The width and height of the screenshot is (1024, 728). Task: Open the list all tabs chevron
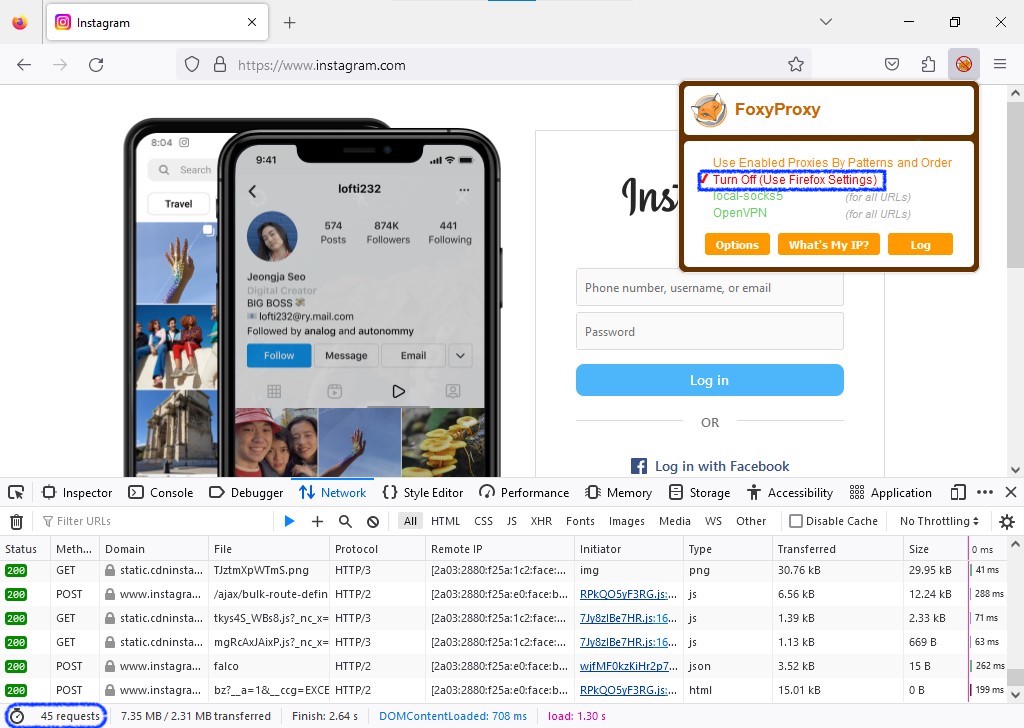[825, 22]
